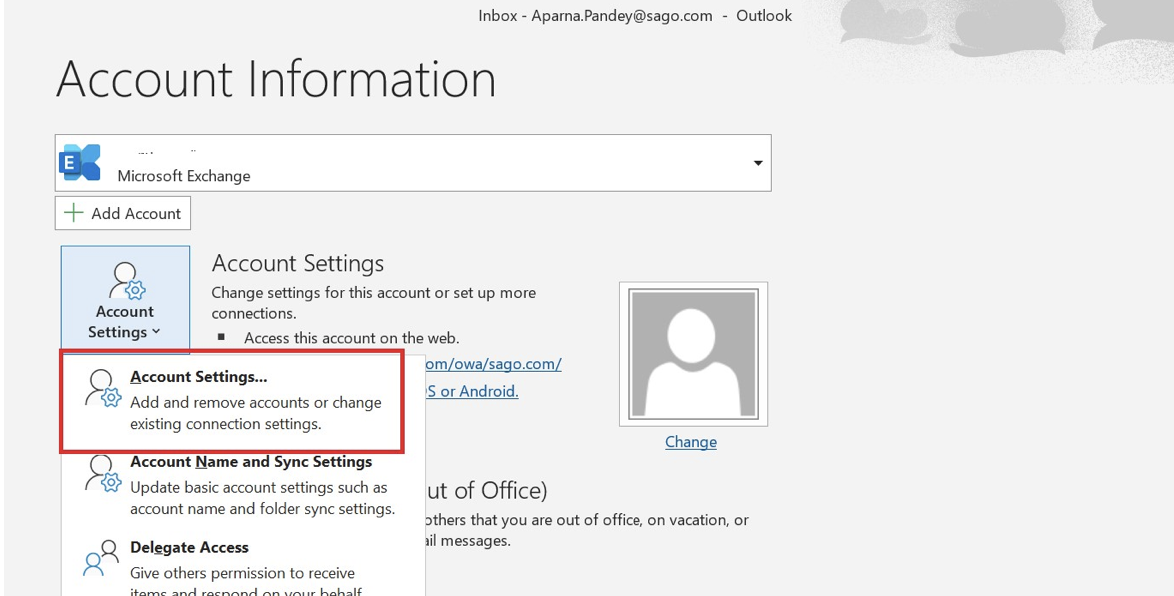Click the Add Account button
Image resolution: width=1174 pixels, height=596 pixels.
(123, 213)
